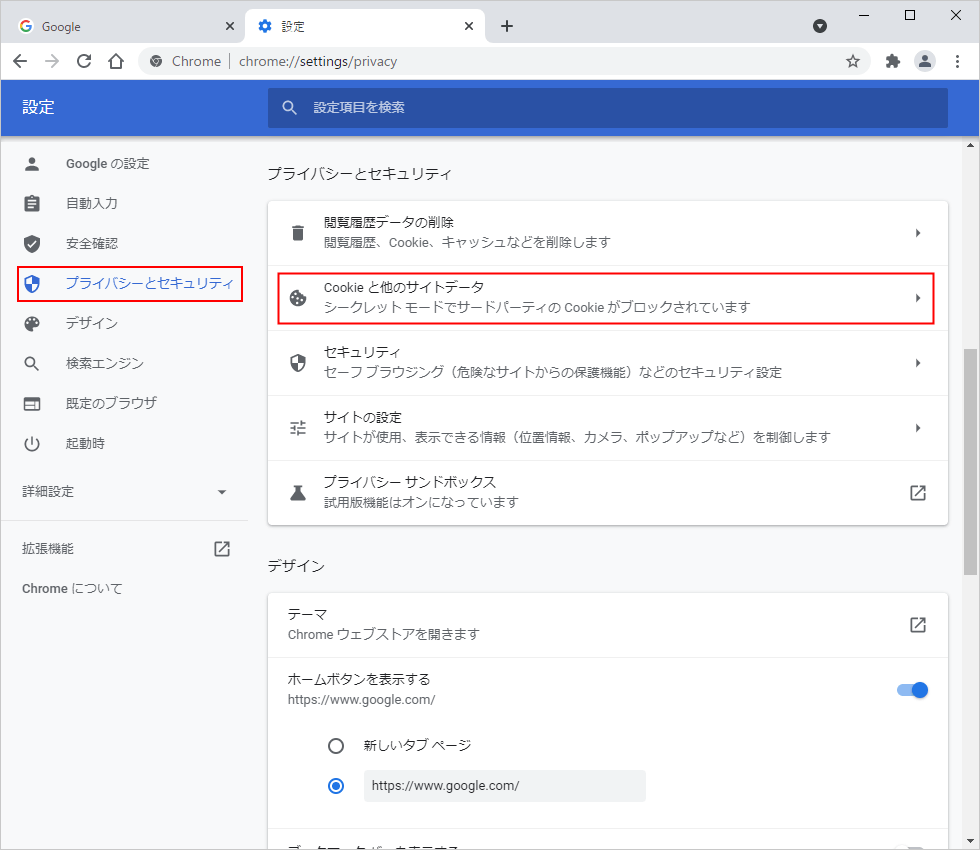Screen dimensions: 980x850
Task: Switch to the 設定 tab
Action: [366, 26]
